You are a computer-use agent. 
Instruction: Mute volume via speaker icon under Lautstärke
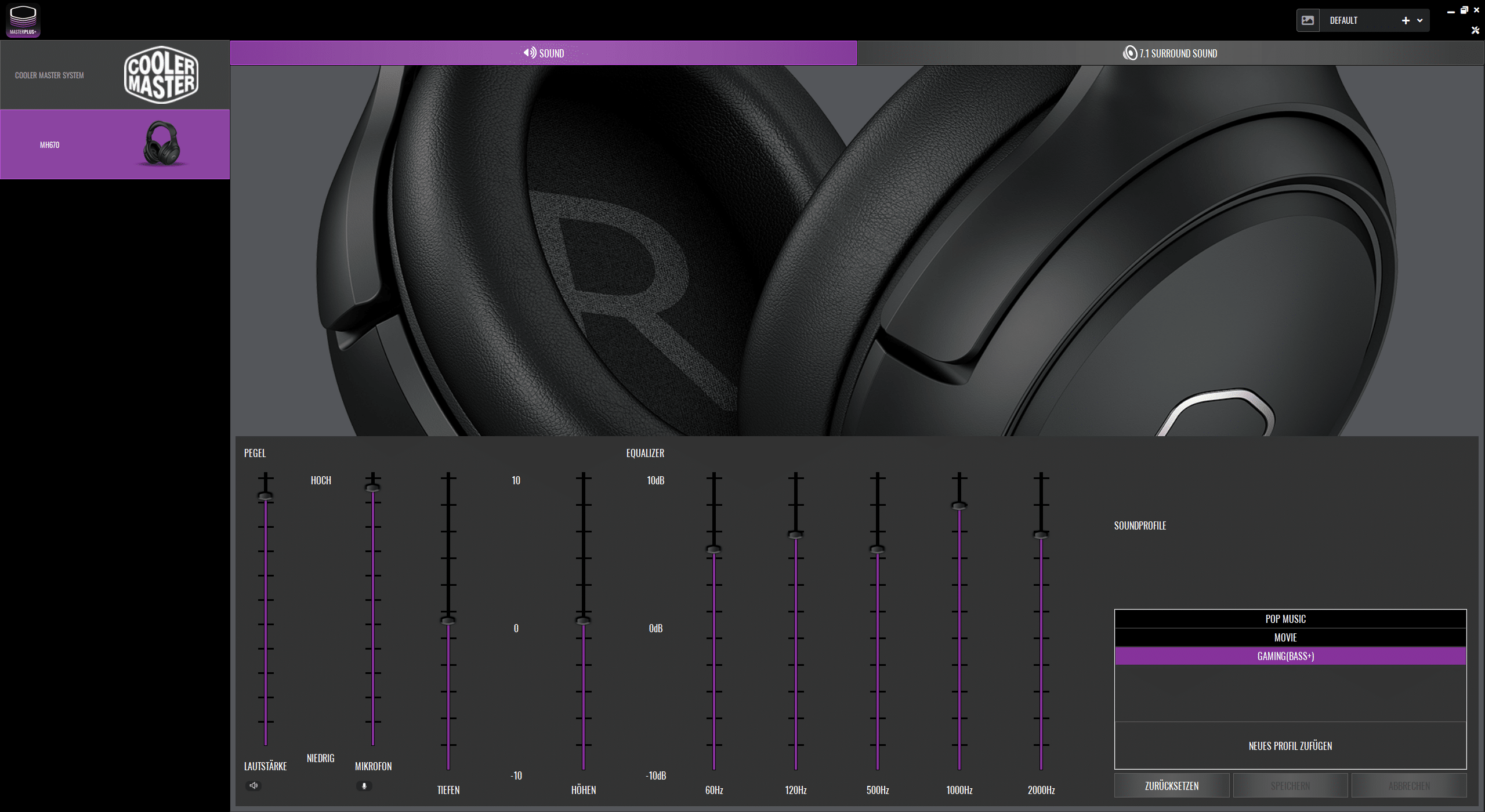click(253, 785)
